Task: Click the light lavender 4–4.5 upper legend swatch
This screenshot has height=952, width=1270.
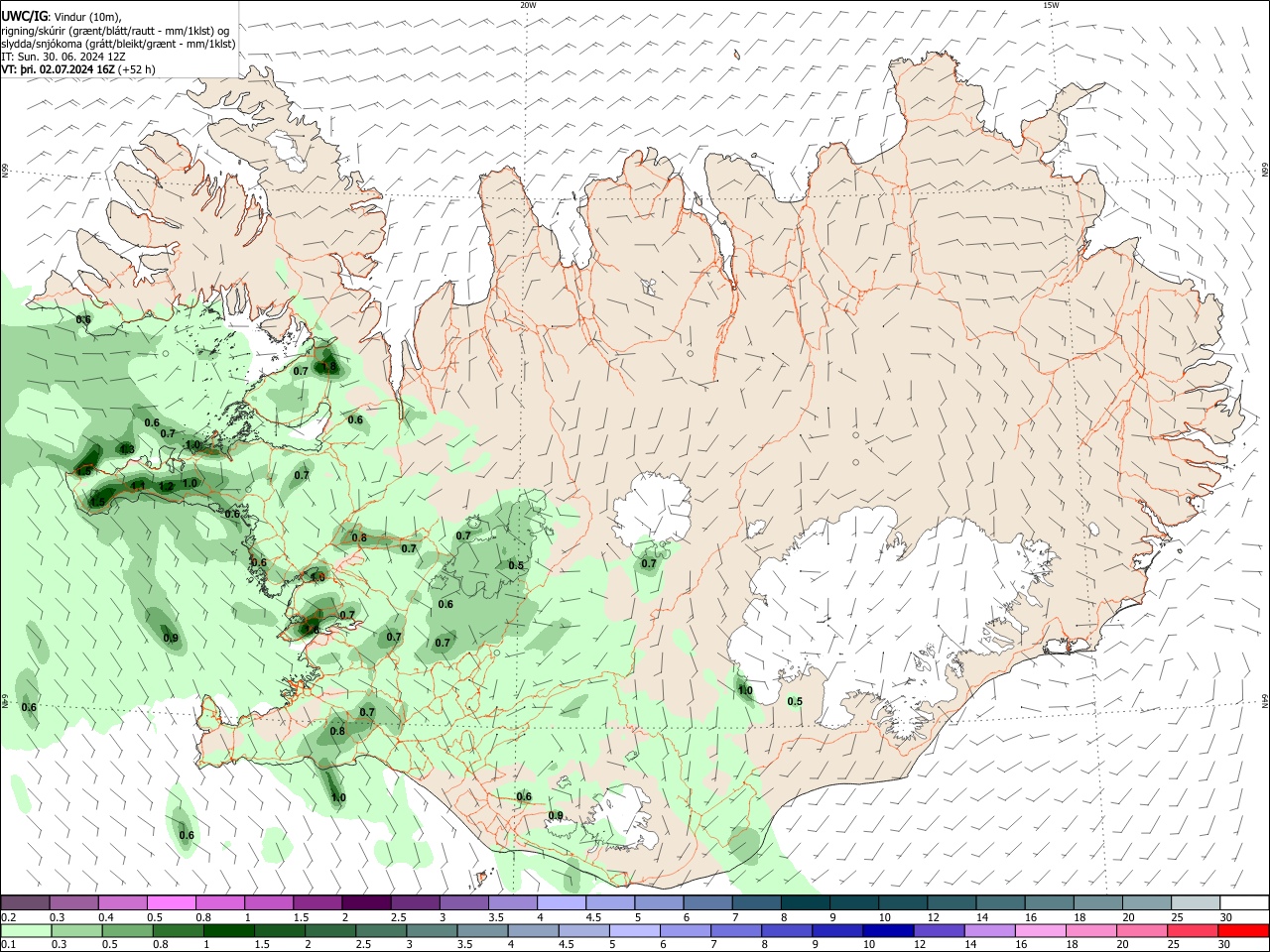Action: [560, 902]
